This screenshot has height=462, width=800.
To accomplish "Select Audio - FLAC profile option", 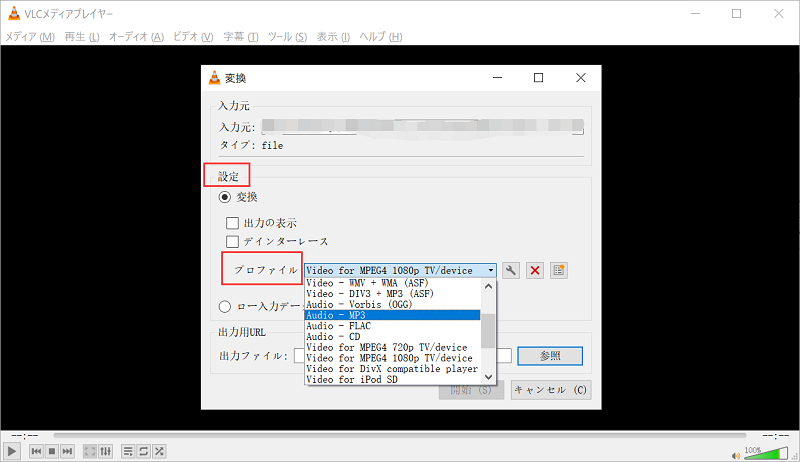I will pos(392,325).
